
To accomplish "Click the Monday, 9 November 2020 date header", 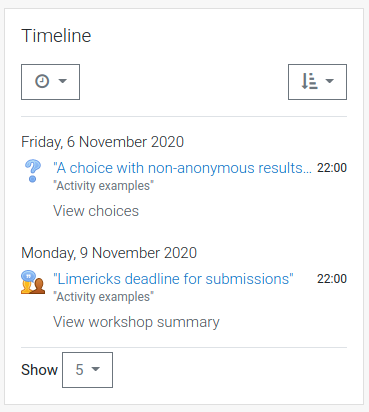I will (109, 253).
